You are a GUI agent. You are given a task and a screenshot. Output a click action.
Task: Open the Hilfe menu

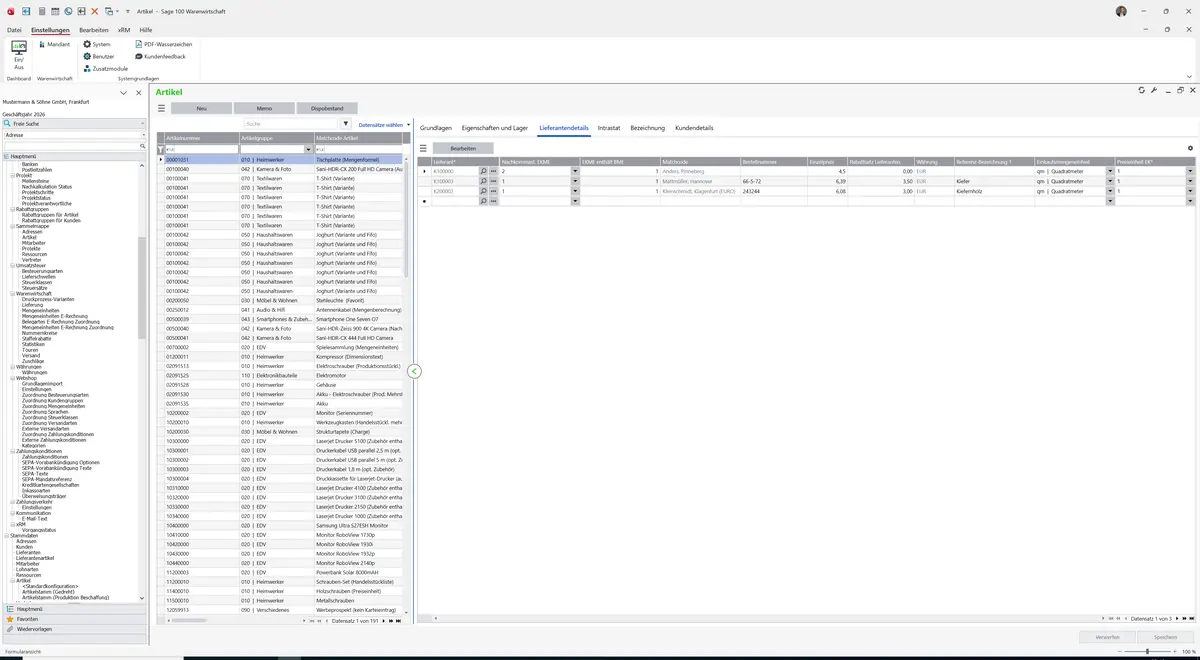pos(146,30)
